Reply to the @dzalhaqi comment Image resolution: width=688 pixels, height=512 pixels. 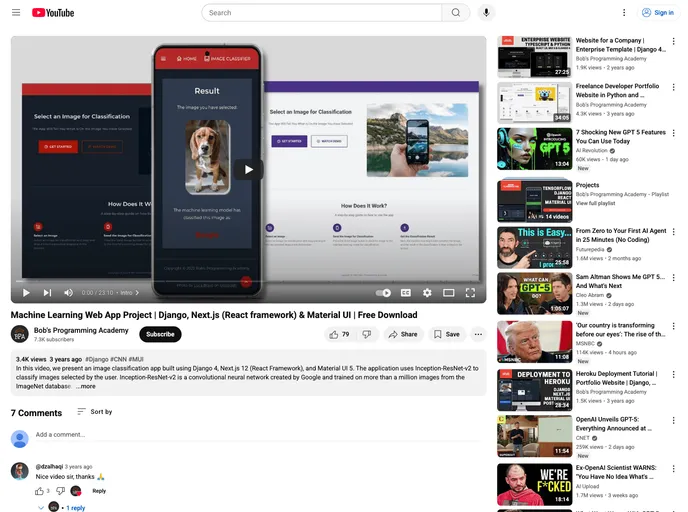click(x=99, y=491)
